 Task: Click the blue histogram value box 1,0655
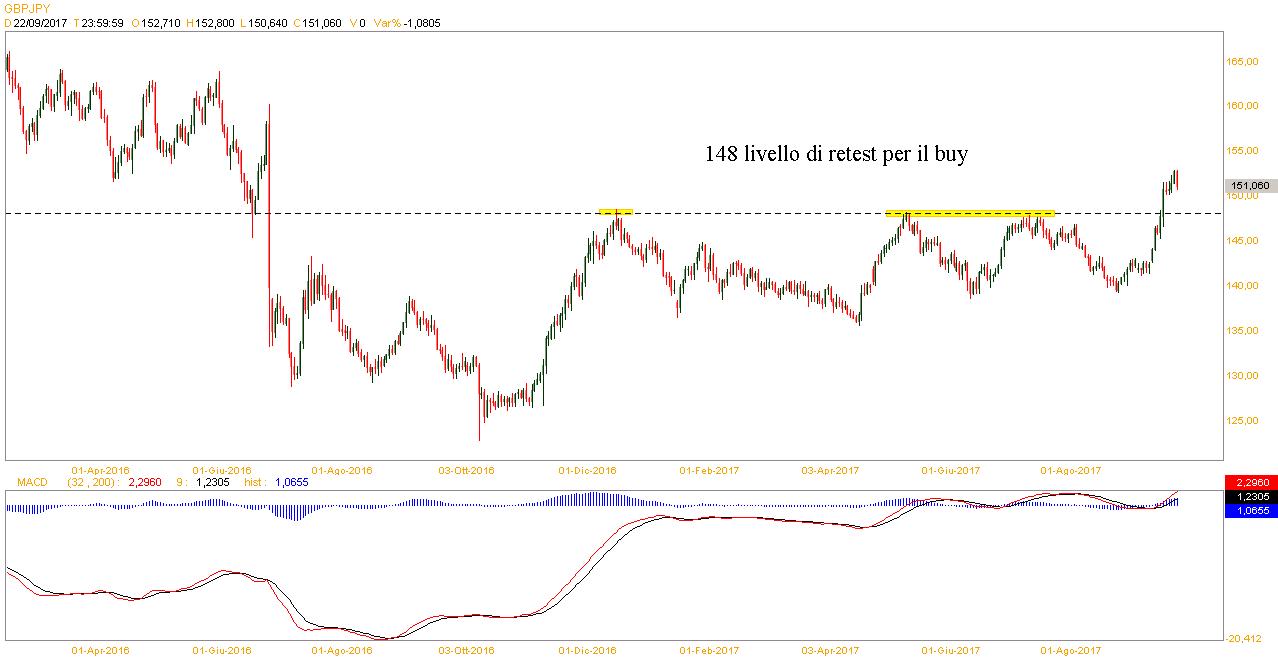click(1250, 510)
